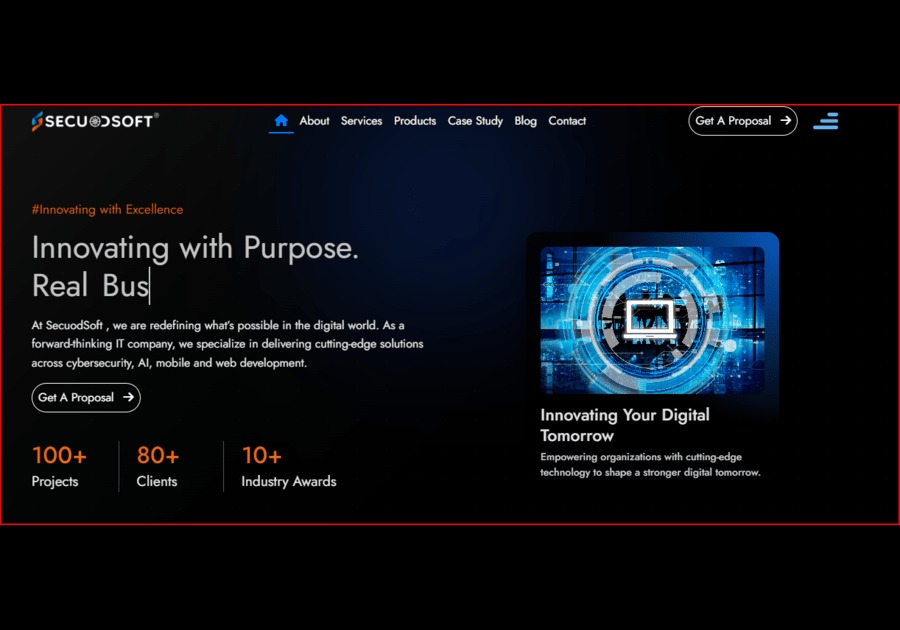The image size is (900, 630).
Task: Click the 80+ Clients stat counter
Action: pyautogui.click(x=157, y=466)
